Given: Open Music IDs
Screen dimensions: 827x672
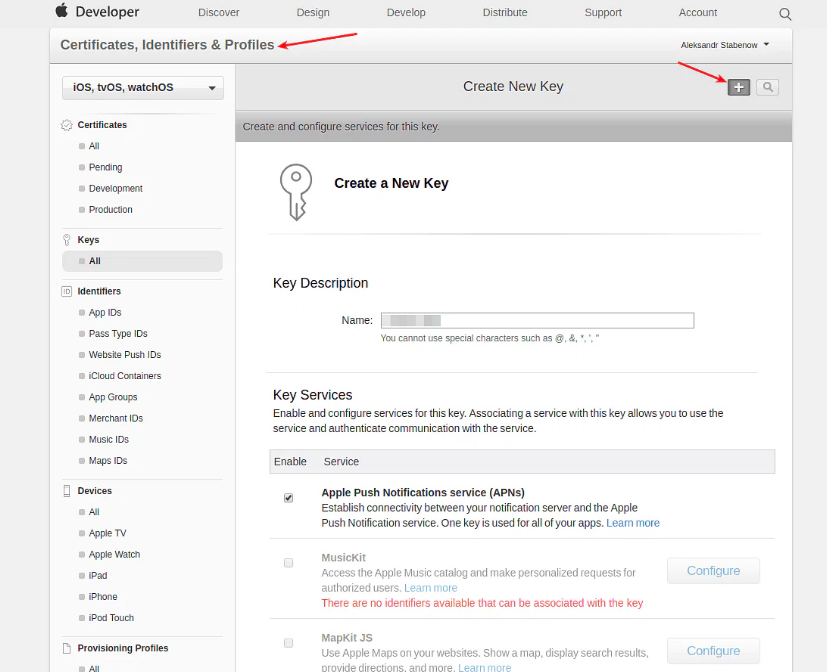Looking at the screenshot, I should (109, 439).
